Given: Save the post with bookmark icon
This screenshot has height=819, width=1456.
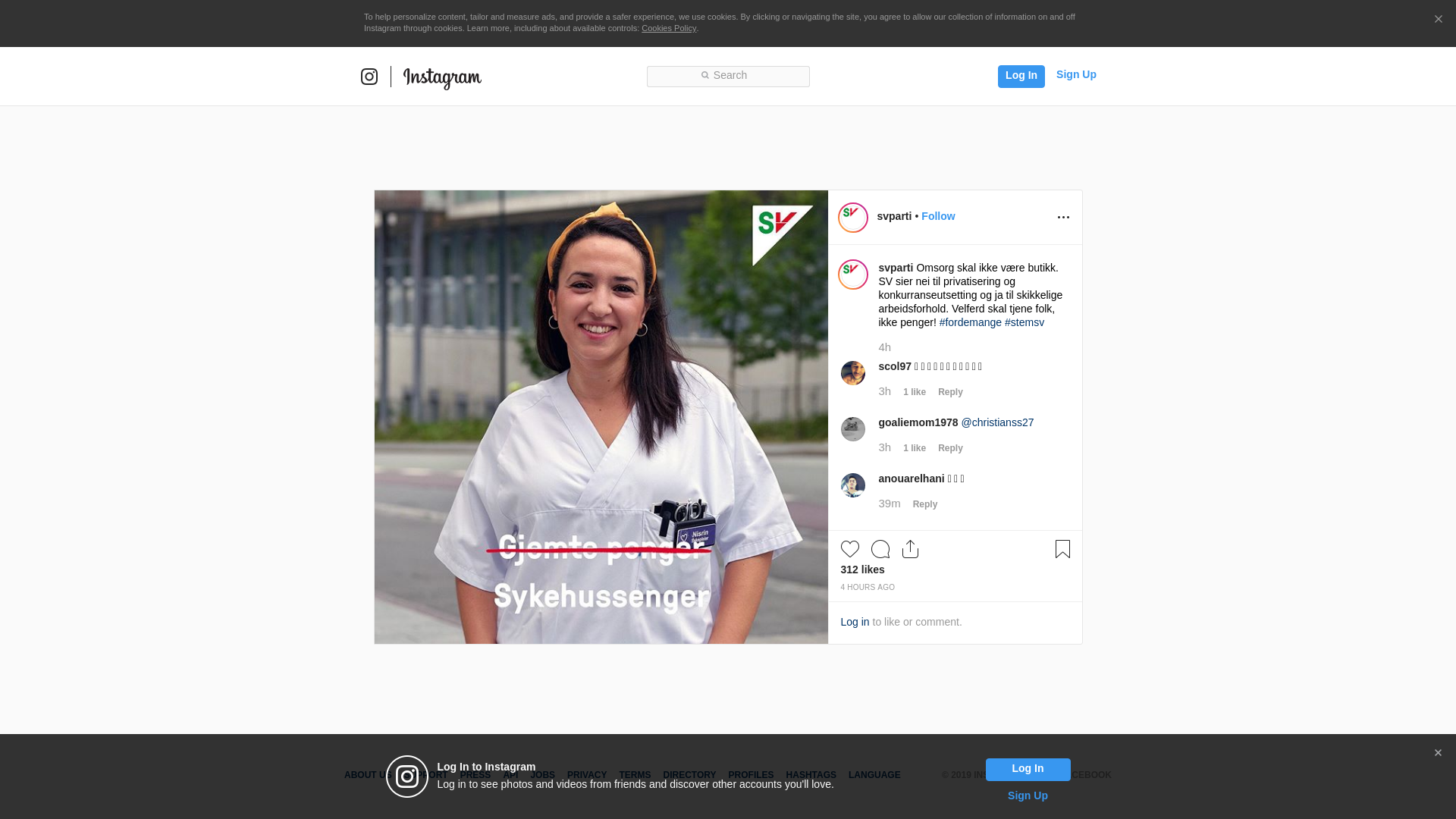Looking at the screenshot, I should (1062, 549).
